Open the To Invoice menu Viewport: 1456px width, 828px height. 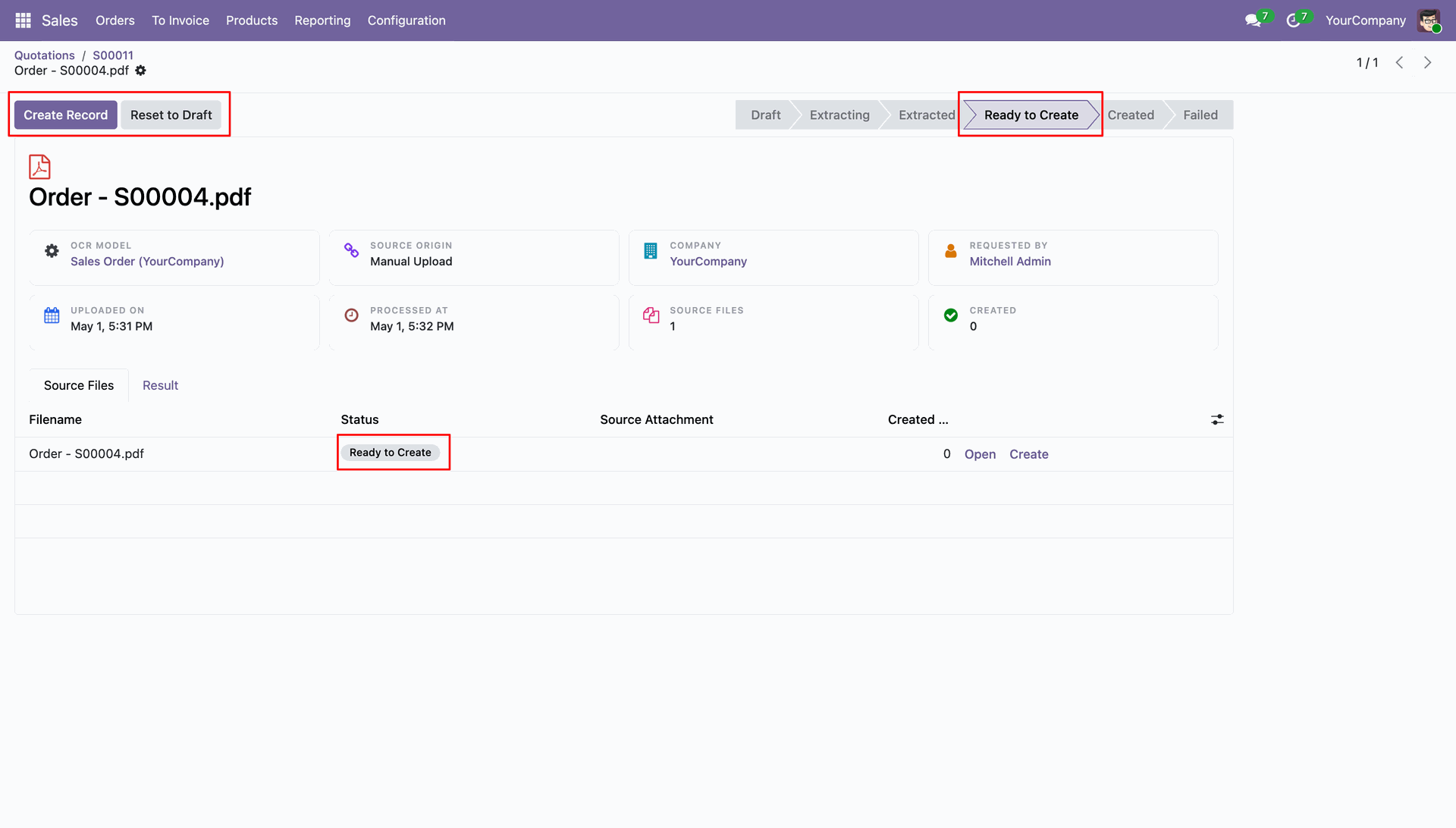point(180,20)
